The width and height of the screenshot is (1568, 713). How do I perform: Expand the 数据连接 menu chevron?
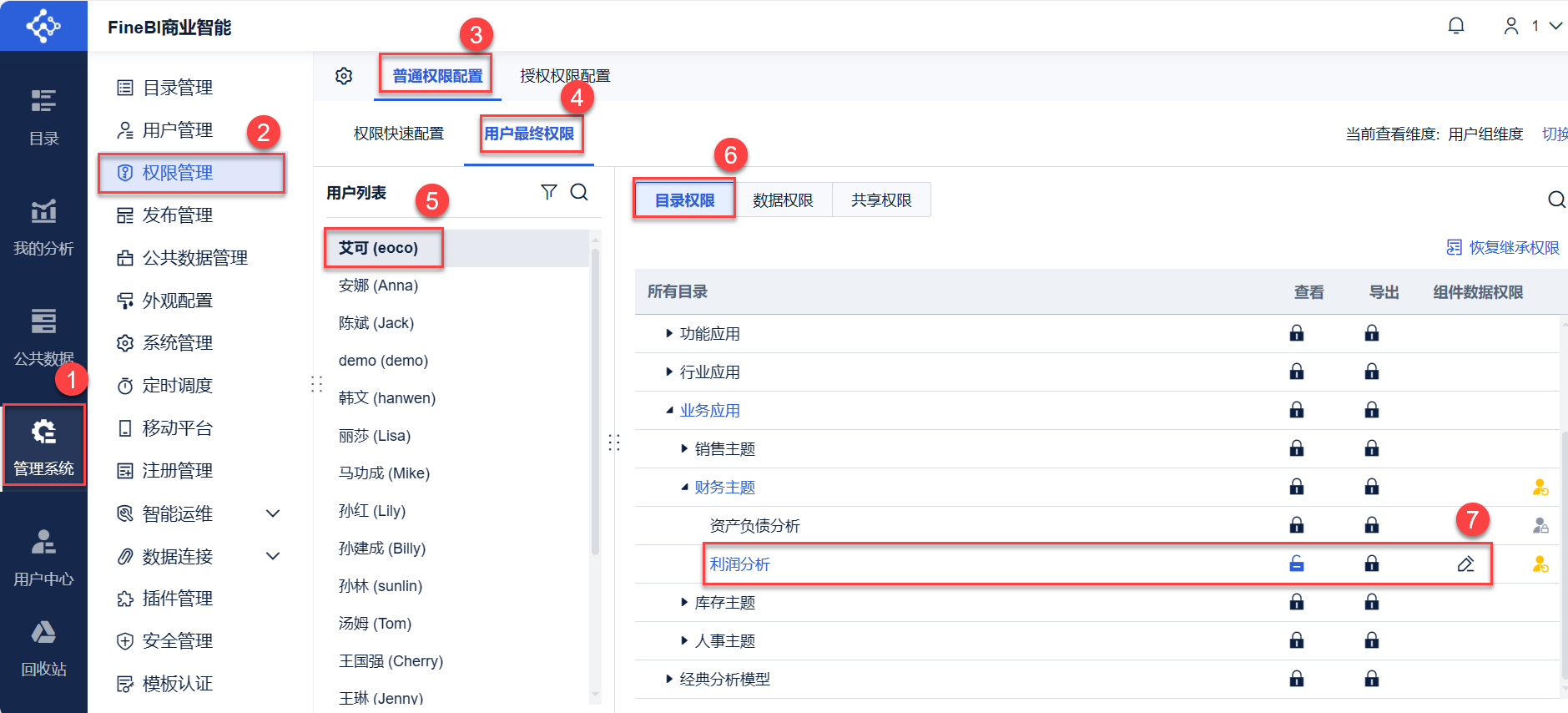coord(273,556)
